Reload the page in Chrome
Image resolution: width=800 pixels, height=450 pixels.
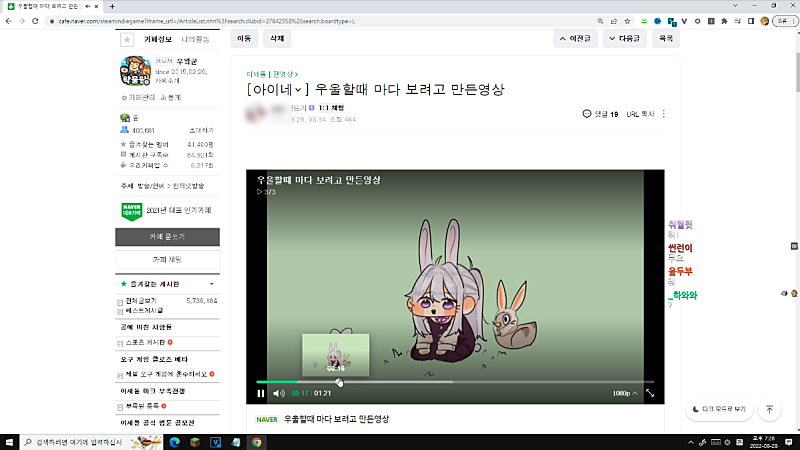point(35,21)
